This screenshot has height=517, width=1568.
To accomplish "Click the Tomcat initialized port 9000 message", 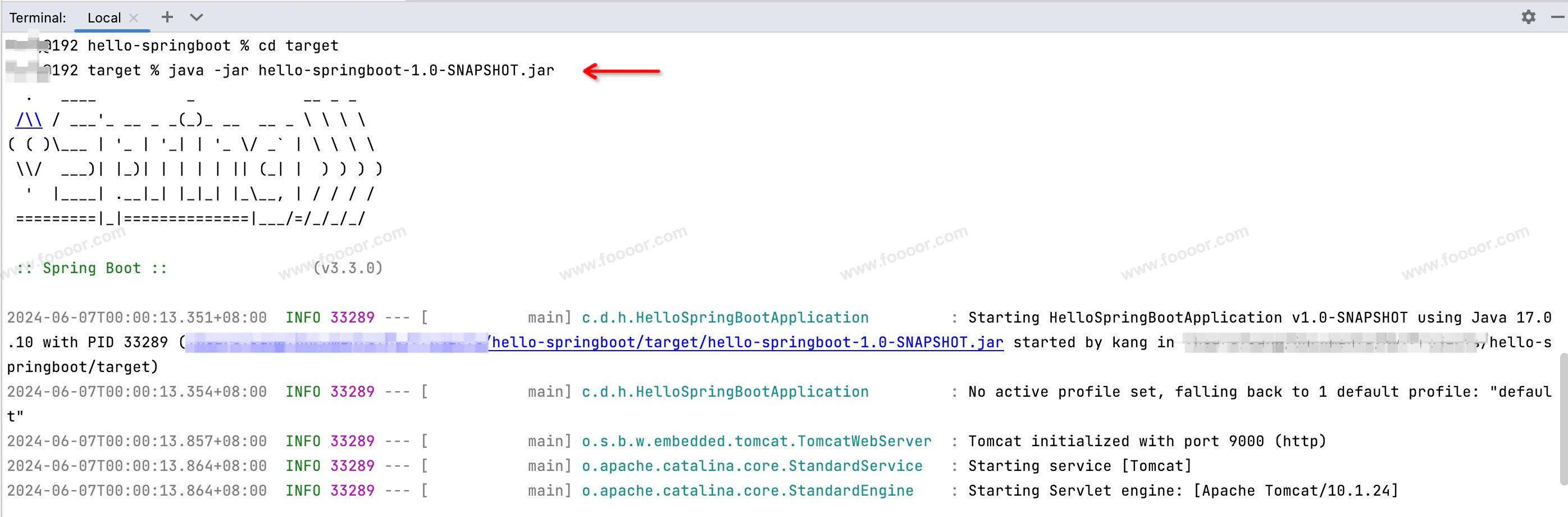I will coord(1147,441).
